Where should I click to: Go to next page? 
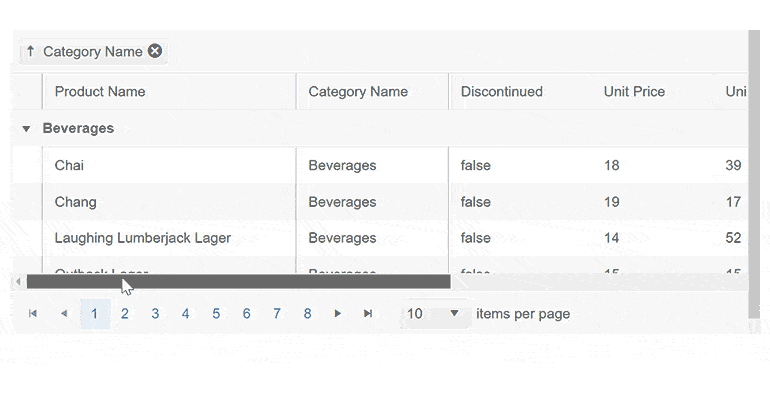337,313
